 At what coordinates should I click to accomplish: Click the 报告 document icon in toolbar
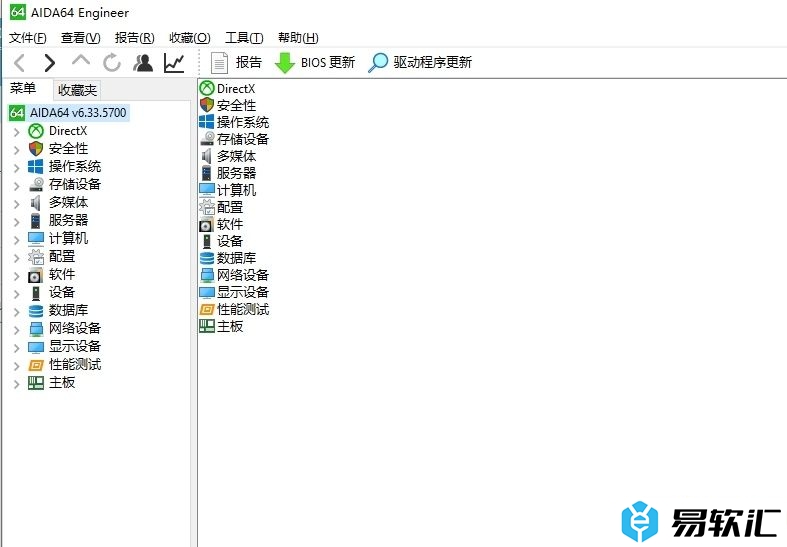point(219,63)
